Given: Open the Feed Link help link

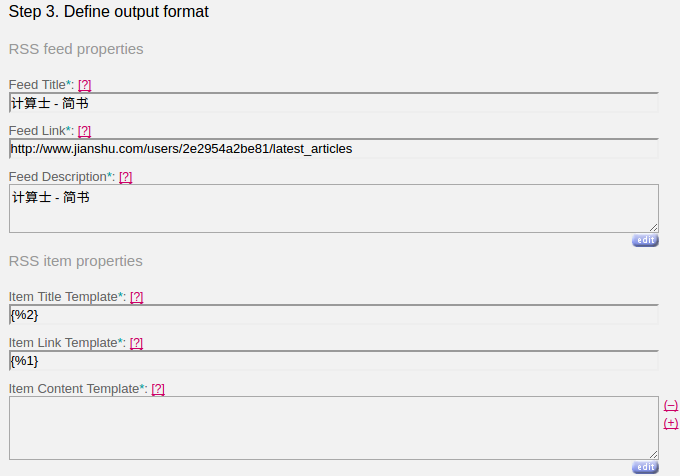Looking at the screenshot, I should 84,130.
